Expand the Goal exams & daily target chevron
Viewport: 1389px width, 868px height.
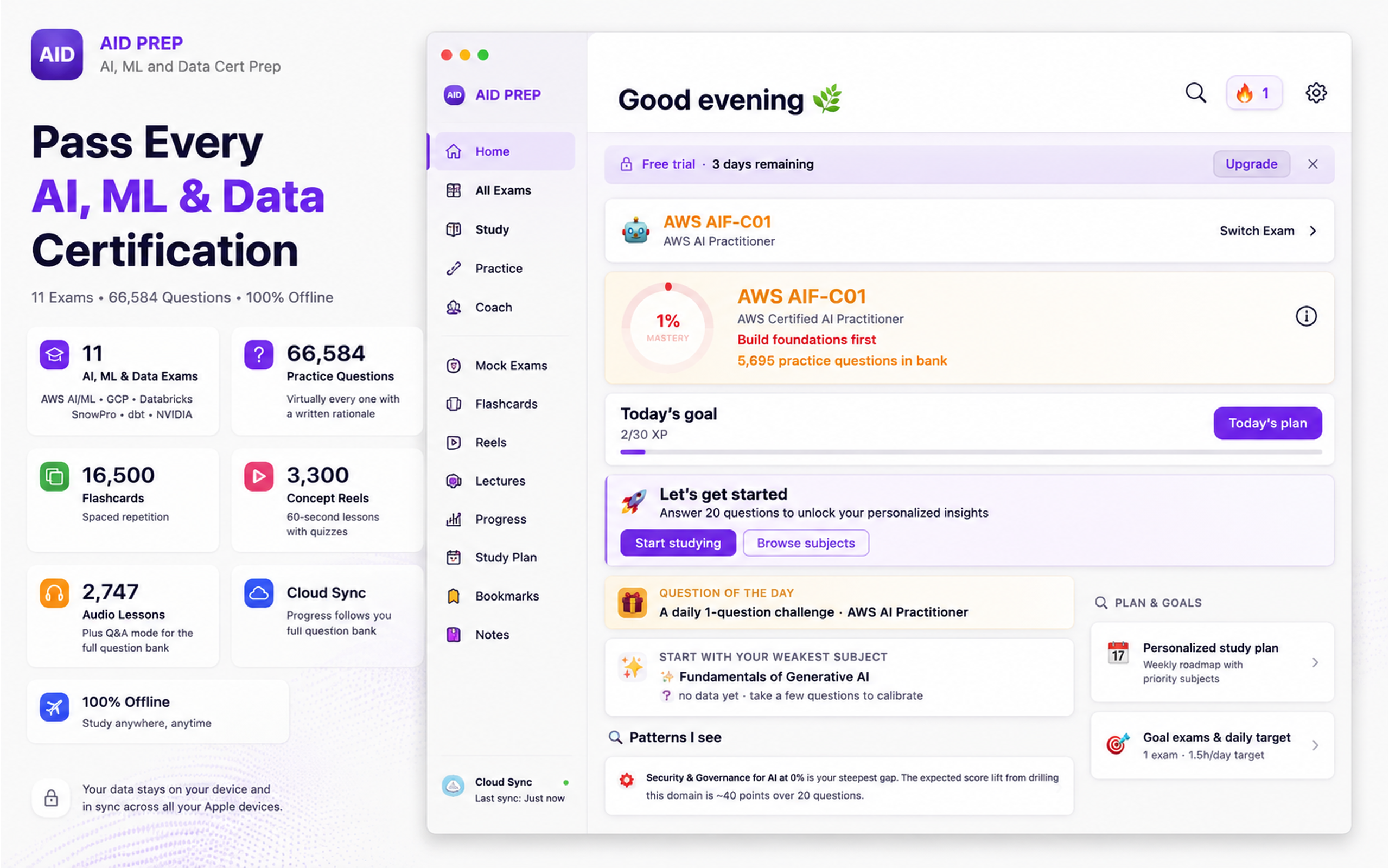(x=1315, y=745)
